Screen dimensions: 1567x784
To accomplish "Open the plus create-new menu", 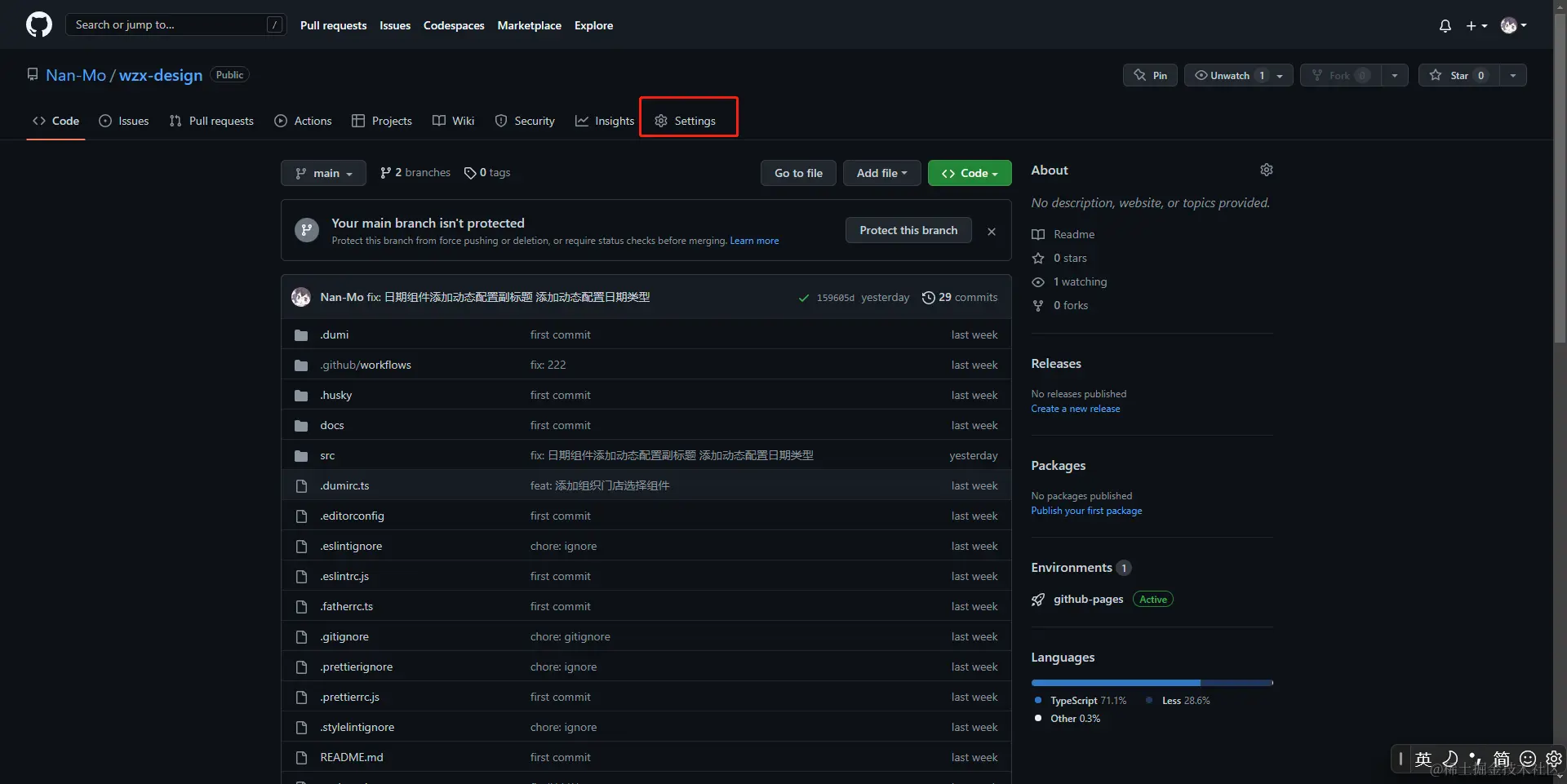I will (x=1476, y=26).
